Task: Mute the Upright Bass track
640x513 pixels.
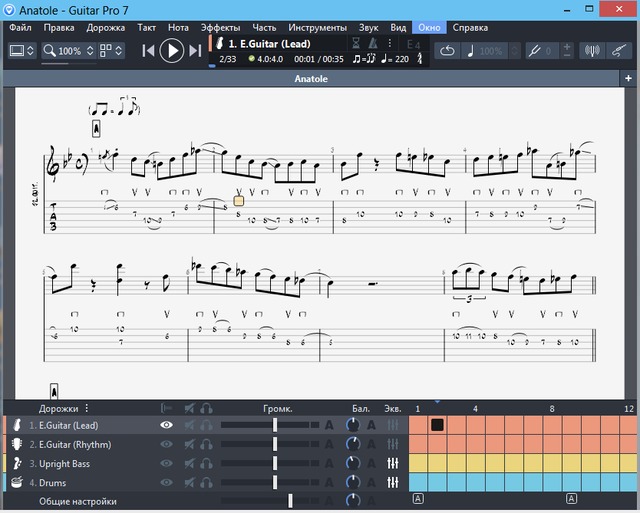Action: point(189,464)
